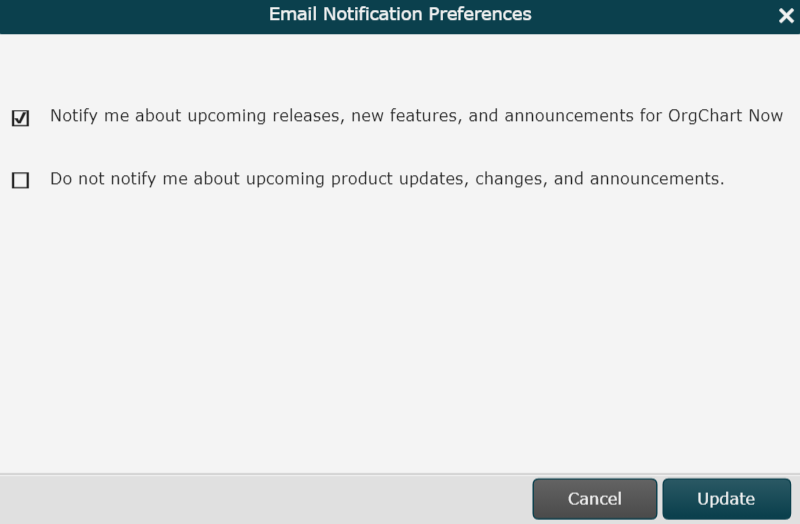Uncheck the OrgChart Now release notifications checkbox
This screenshot has width=800, height=524.
click(x=20, y=118)
